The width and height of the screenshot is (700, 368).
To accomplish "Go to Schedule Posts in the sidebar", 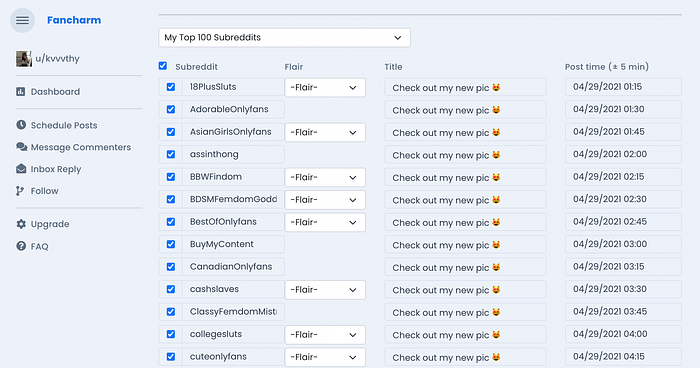I will [x=64, y=125].
